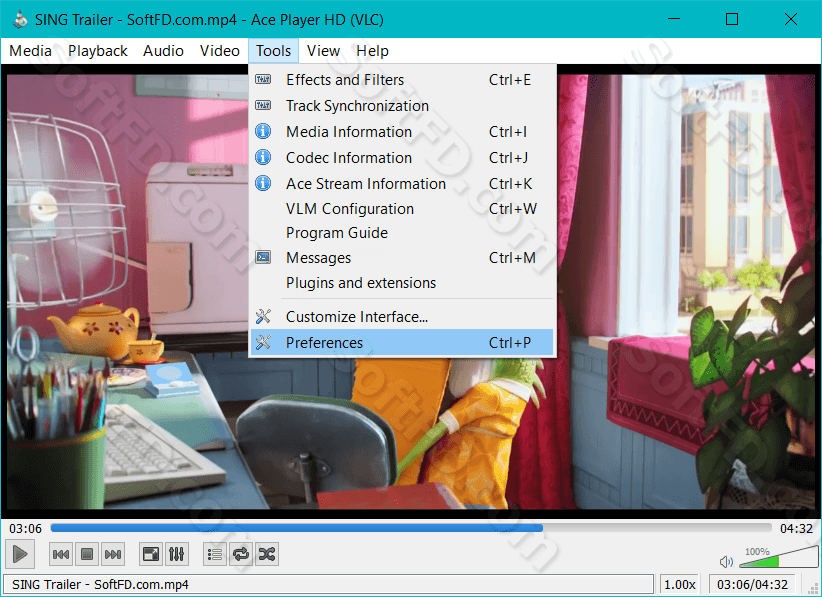Open Codec Information
This screenshot has height=597, width=822.
pyautogui.click(x=402, y=158)
